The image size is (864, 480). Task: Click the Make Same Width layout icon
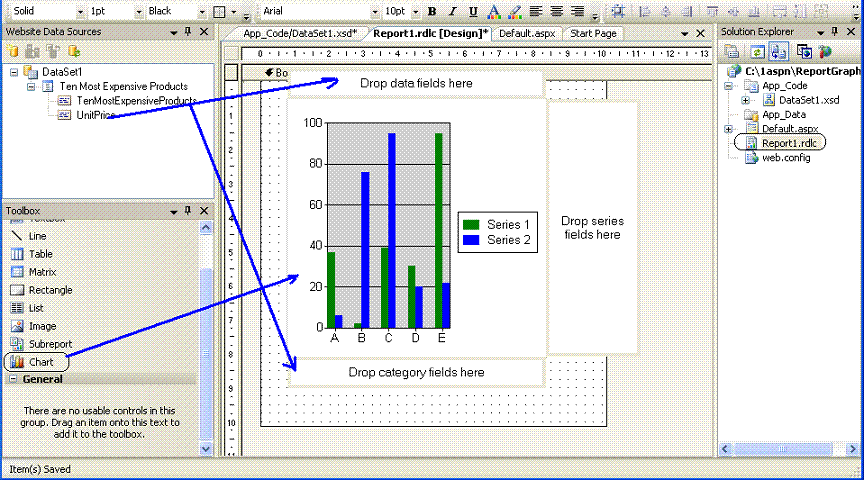pyautogui.click(x=780, y=11)
